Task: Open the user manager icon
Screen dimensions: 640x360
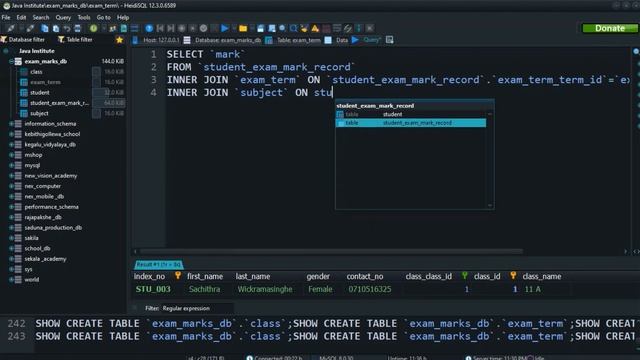Action: tap(113, 28)
